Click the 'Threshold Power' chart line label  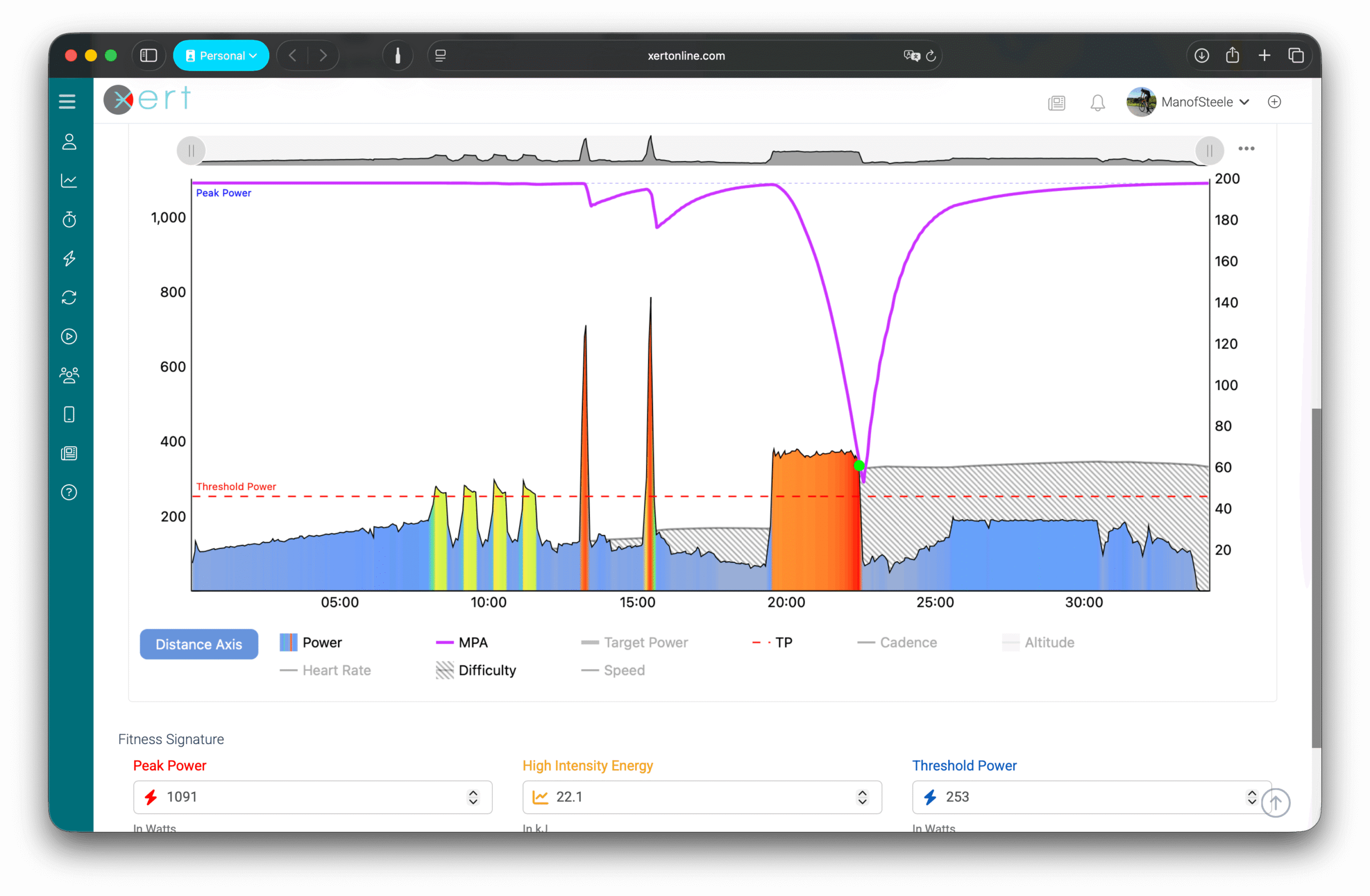[x=236, y=486]
